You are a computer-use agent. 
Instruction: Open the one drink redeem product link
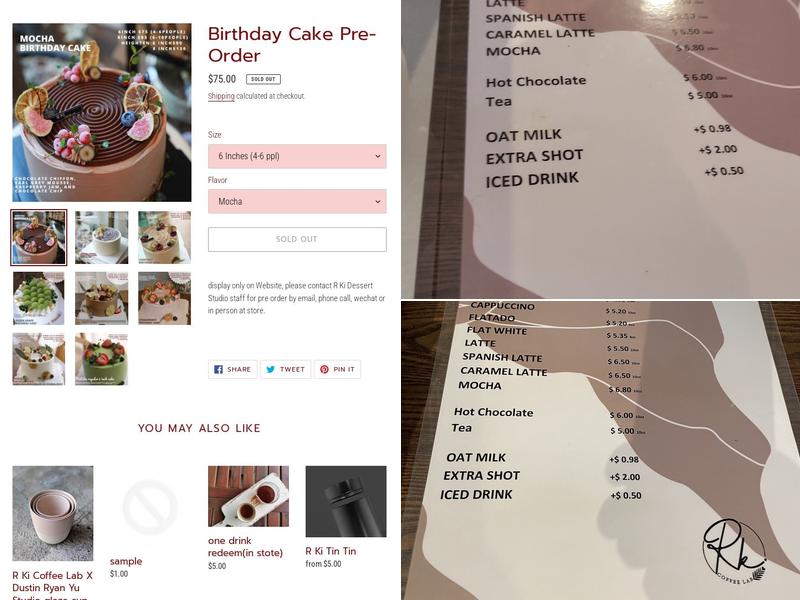pyautogui.click(x=245, y=546)
